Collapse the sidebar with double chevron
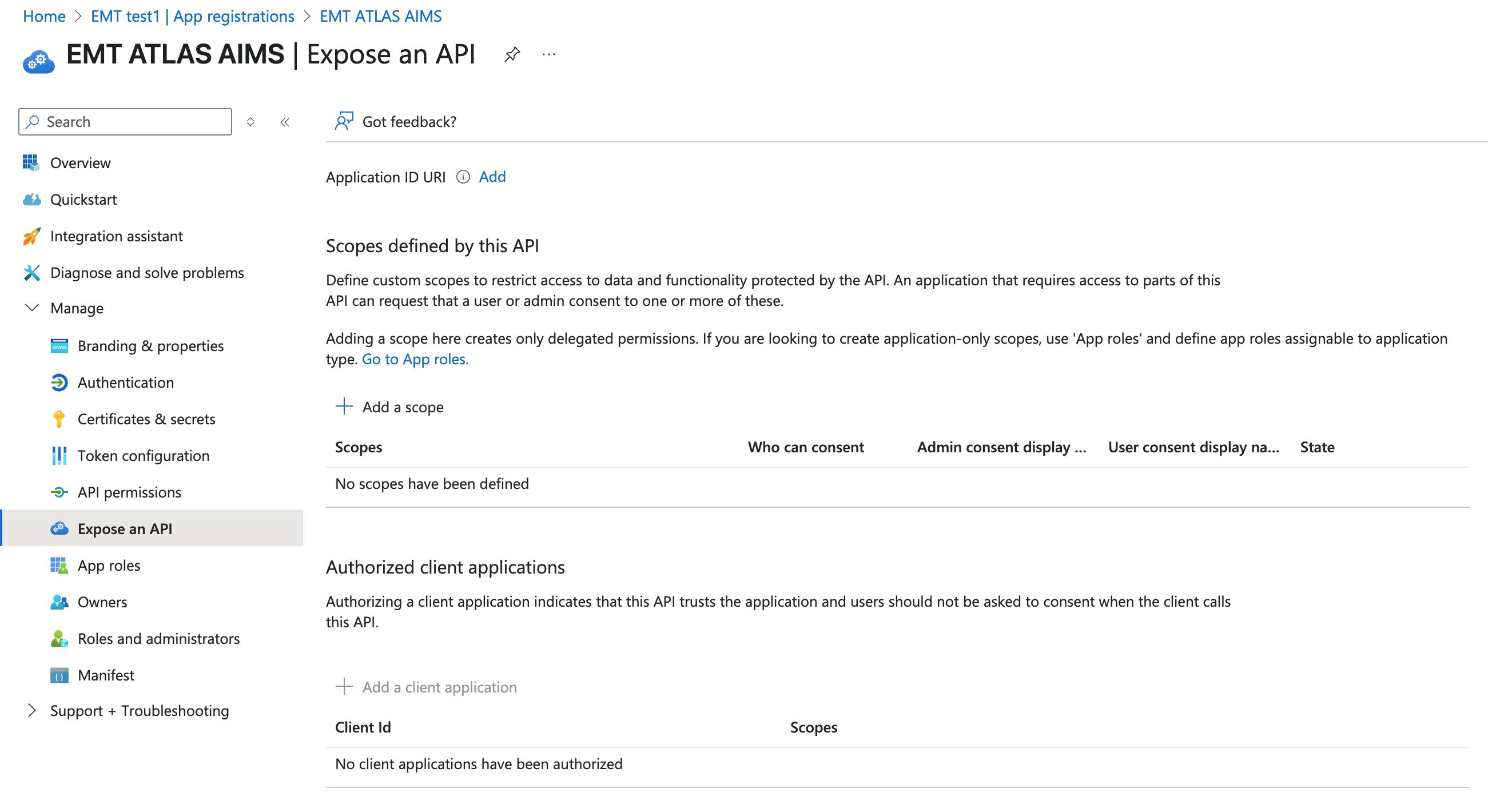The width and height of the screenshot is (1488, 812). tap(285, 122)
